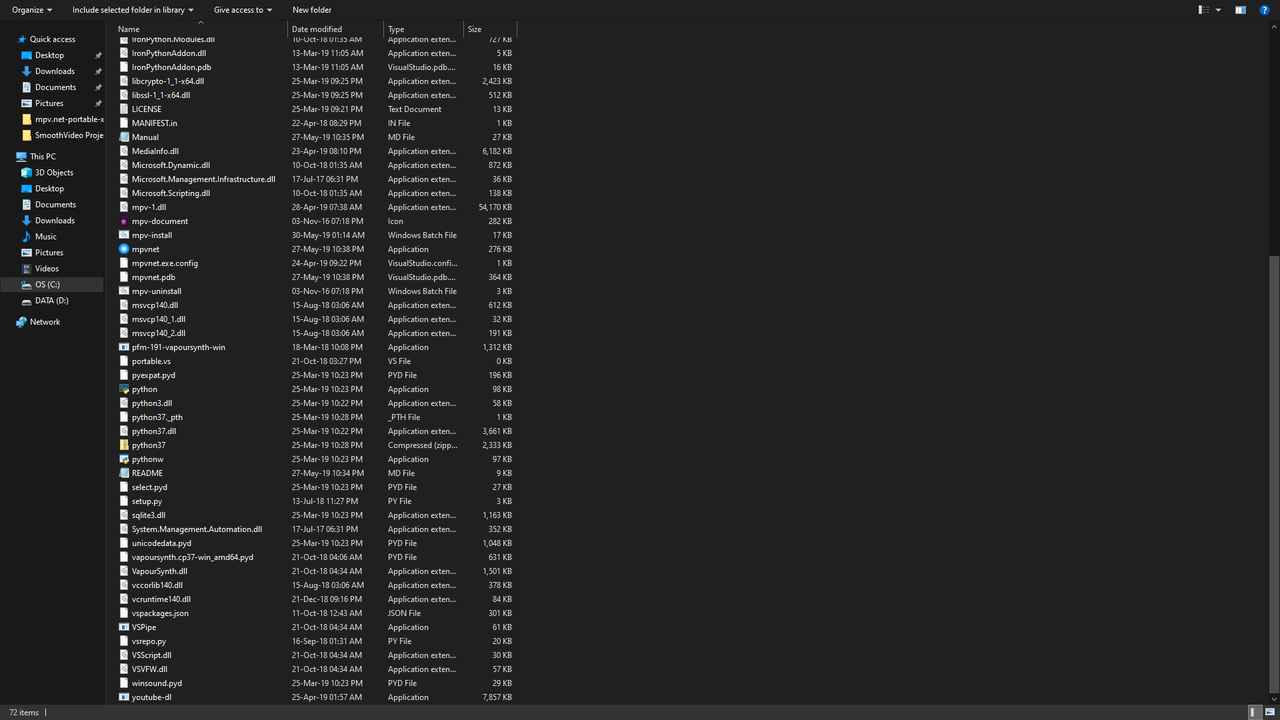
Task: Select the MediaInfo.dll file name
Action: pyautogui.click(x=155, y=151)
